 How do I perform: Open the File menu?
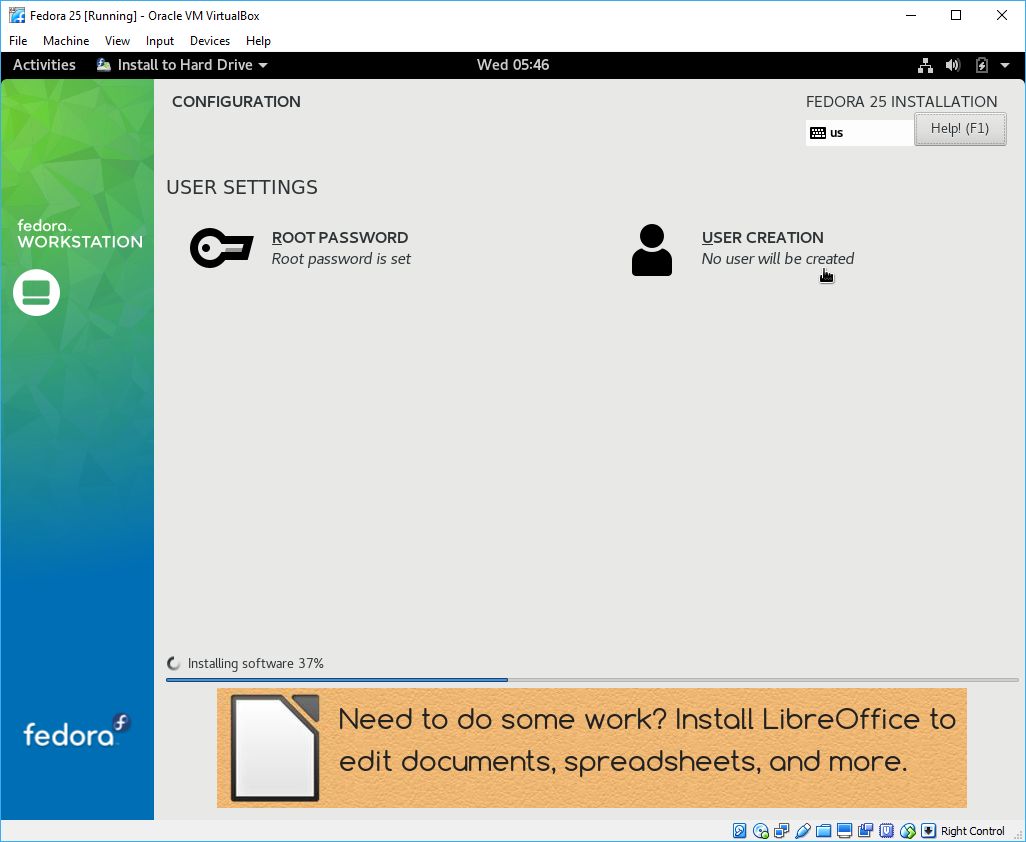point(18,41)
